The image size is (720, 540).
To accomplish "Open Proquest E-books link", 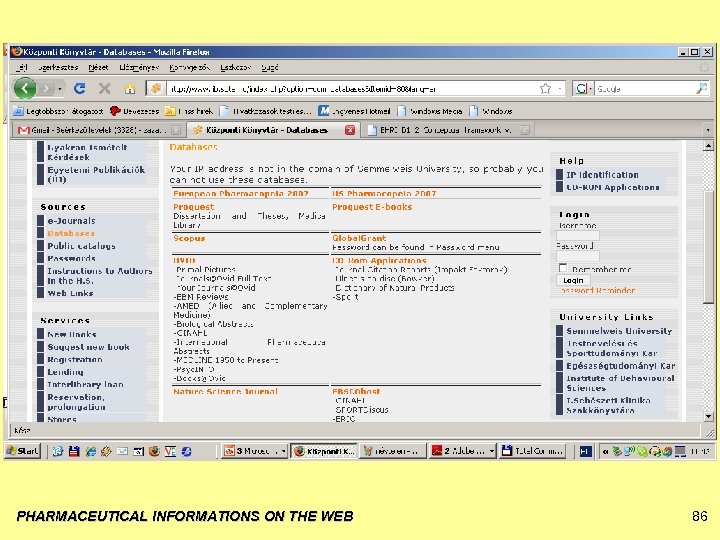I will coord(372,207).
